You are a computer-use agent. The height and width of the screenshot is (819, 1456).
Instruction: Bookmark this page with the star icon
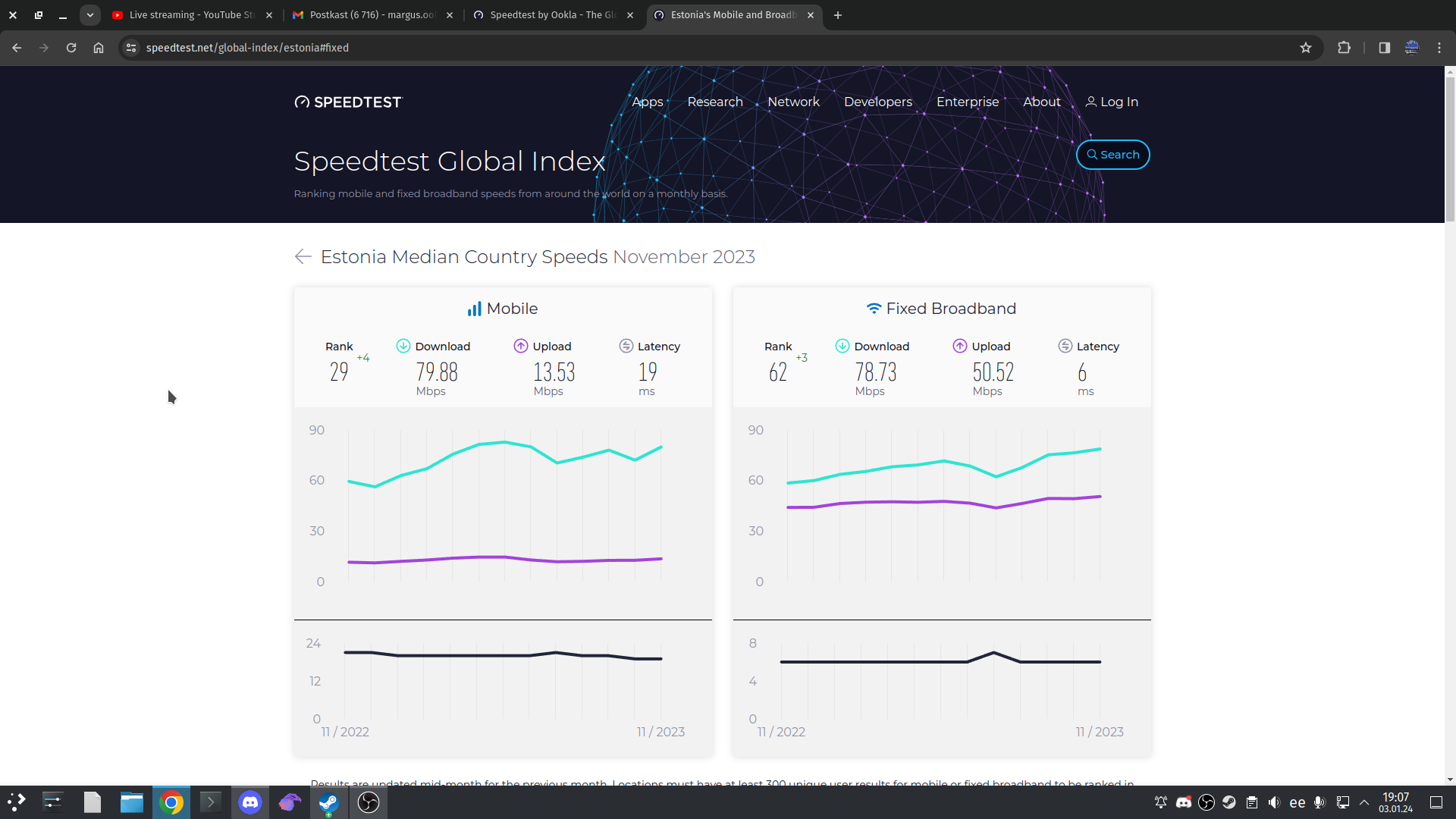click(x=1306, y=48)
